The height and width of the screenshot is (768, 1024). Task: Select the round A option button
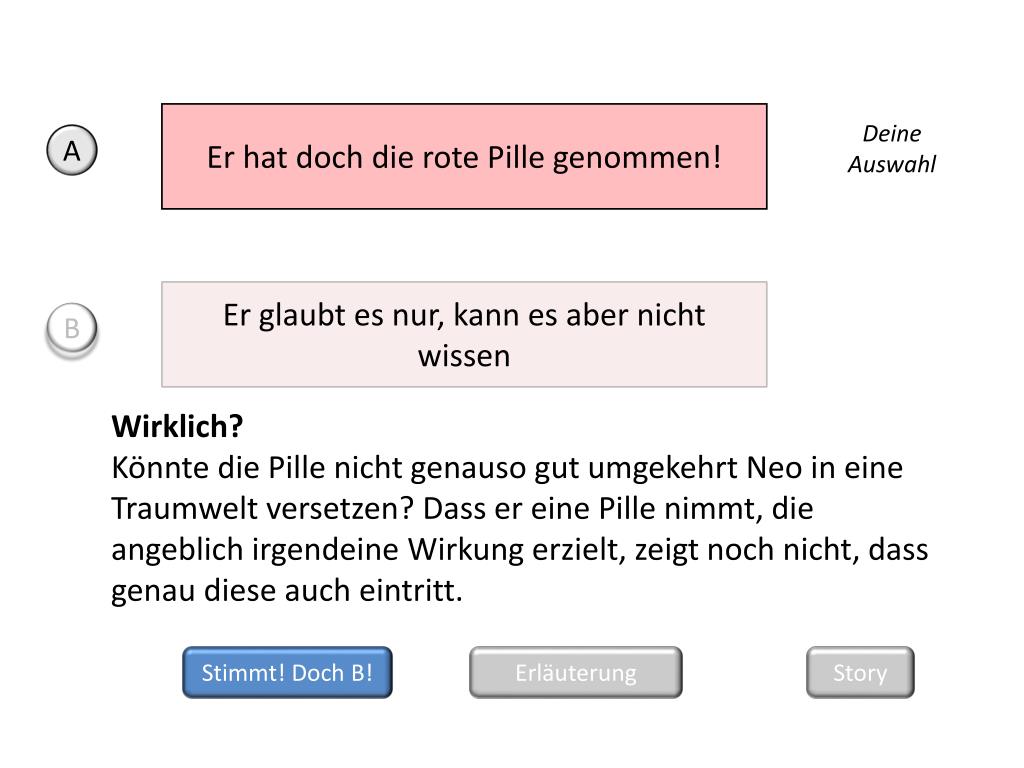(x=72, y=150)
